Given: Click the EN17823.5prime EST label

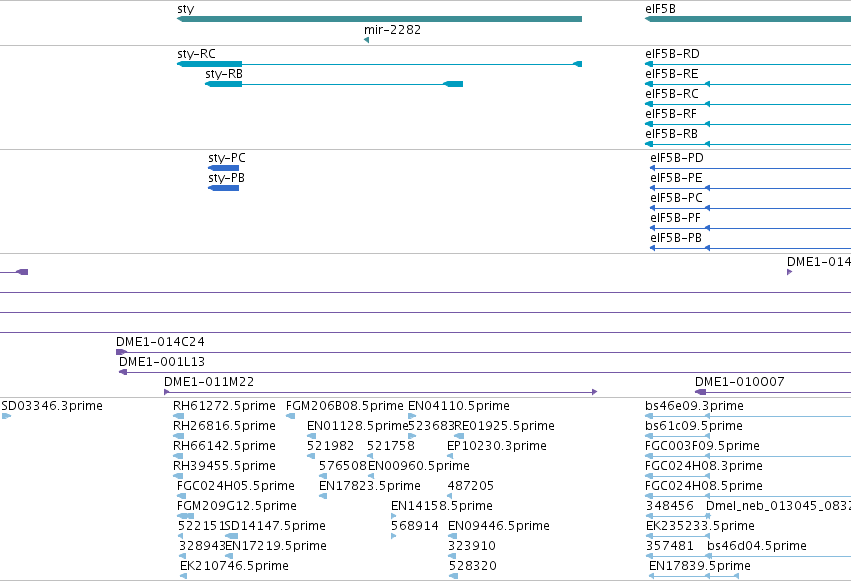Looking at the screenshot, I should click(370, 486).
